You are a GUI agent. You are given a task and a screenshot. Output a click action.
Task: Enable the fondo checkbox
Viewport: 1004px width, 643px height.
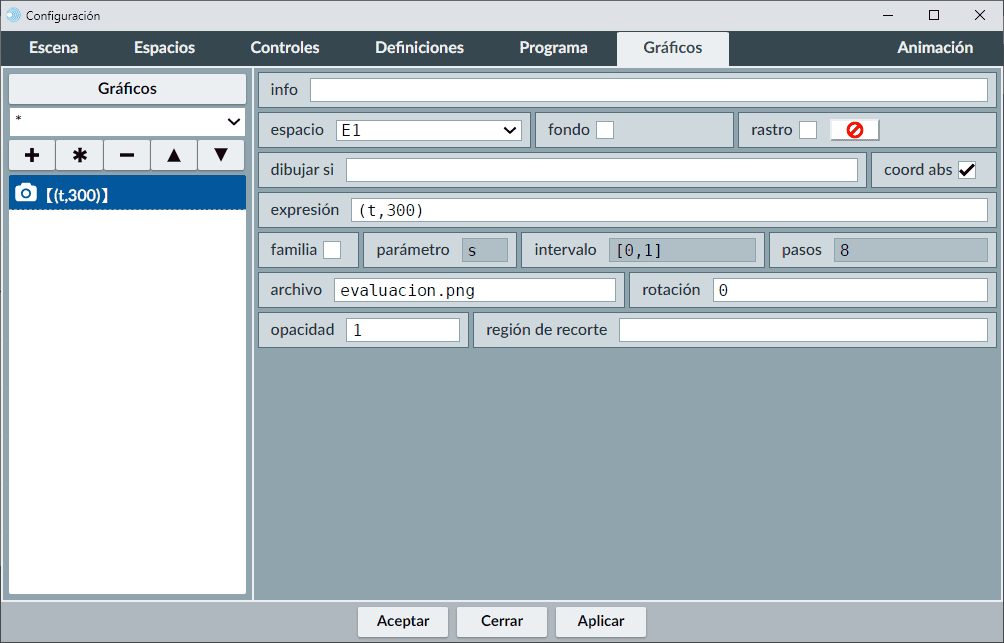tap(605, 130)
